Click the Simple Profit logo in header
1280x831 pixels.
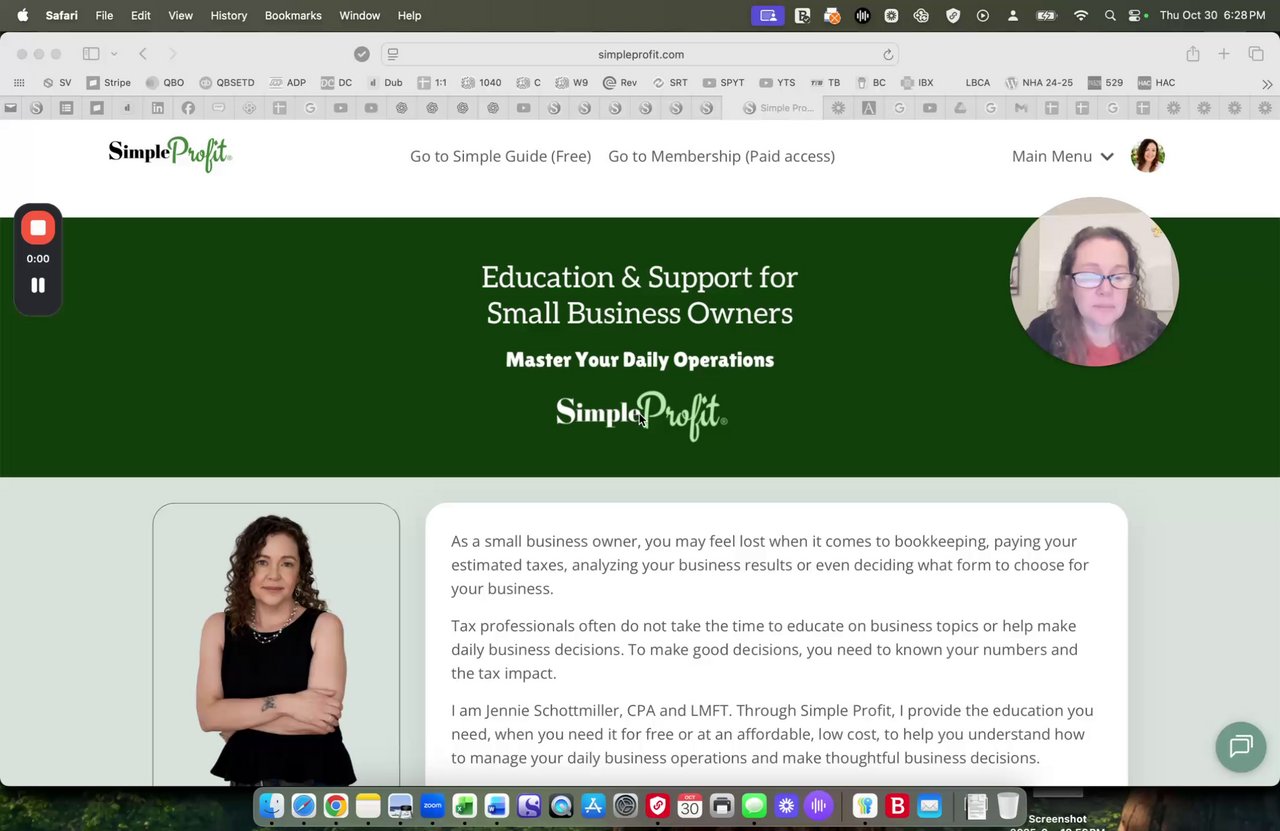(x=170, y=154)
